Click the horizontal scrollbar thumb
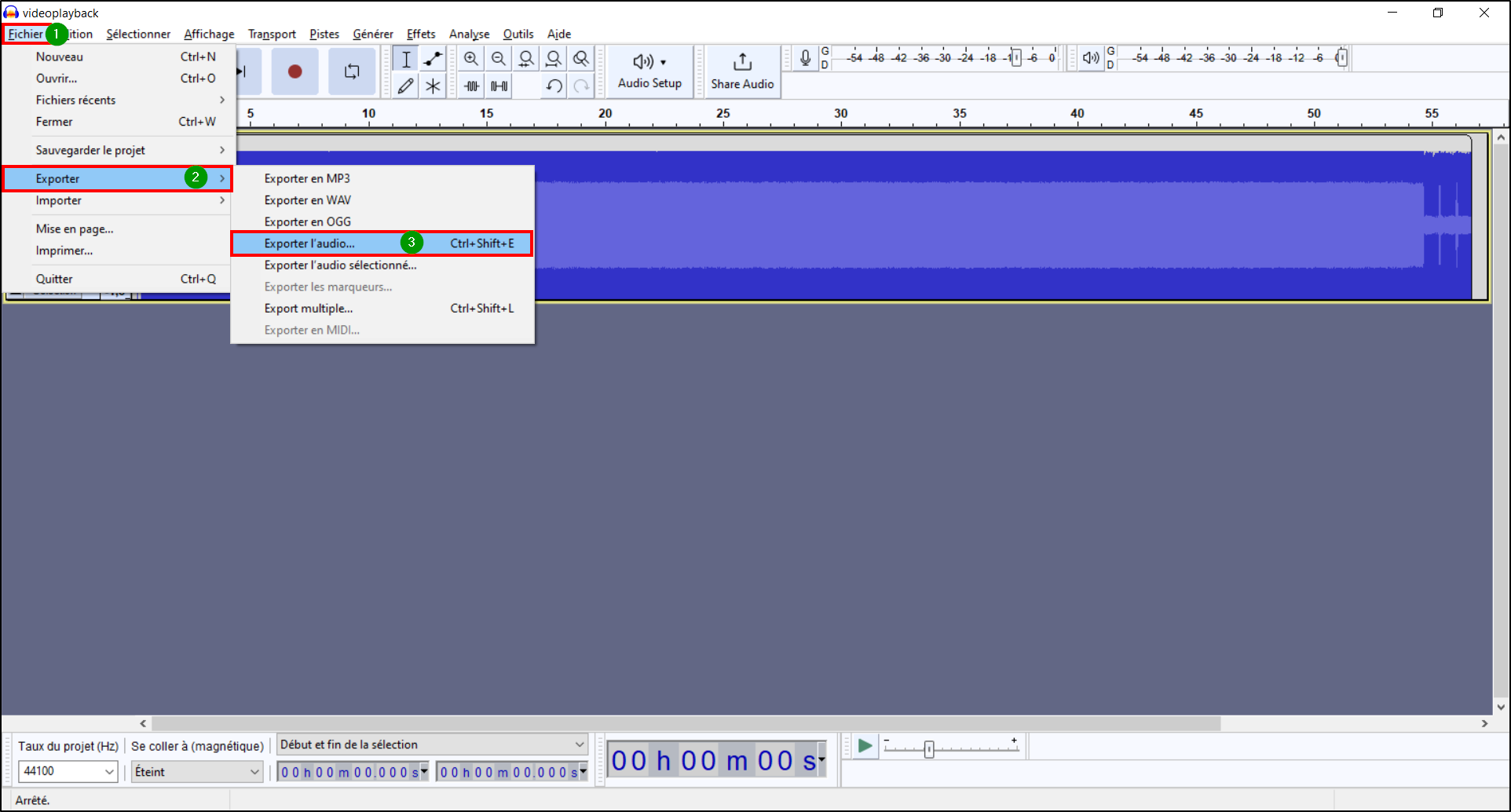 coord(686,723)
